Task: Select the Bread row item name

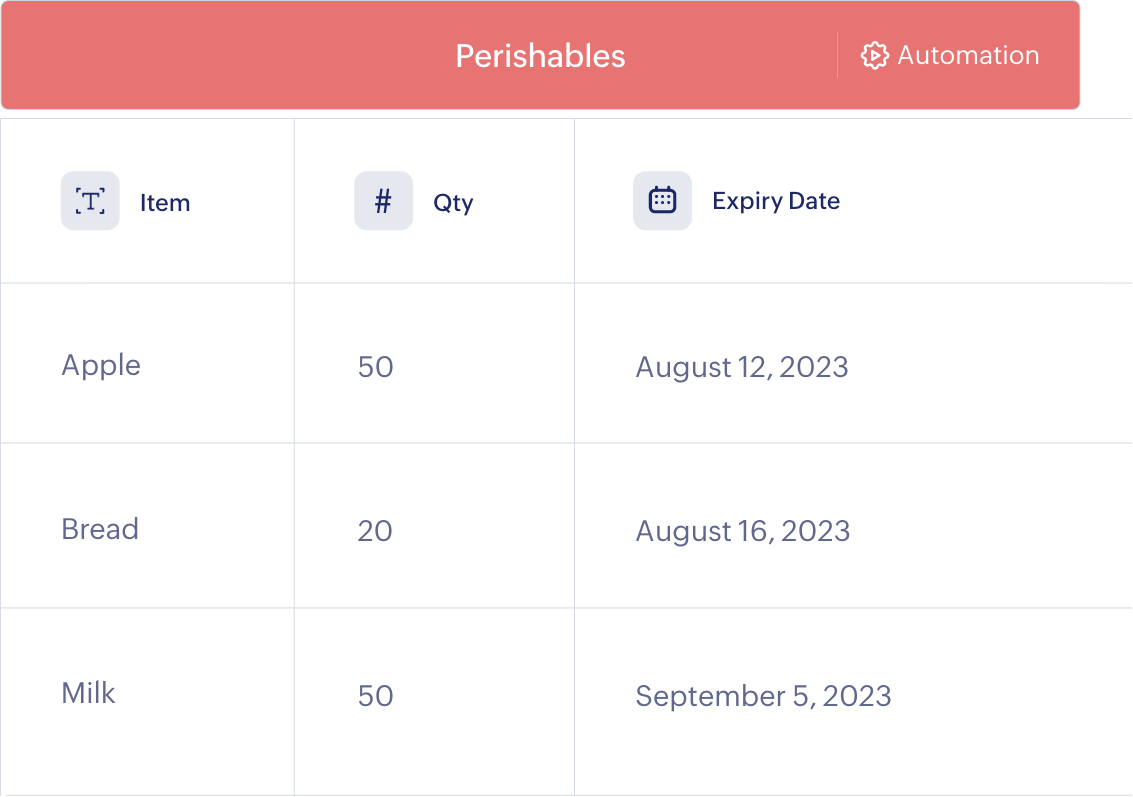Action: point(100,529)
